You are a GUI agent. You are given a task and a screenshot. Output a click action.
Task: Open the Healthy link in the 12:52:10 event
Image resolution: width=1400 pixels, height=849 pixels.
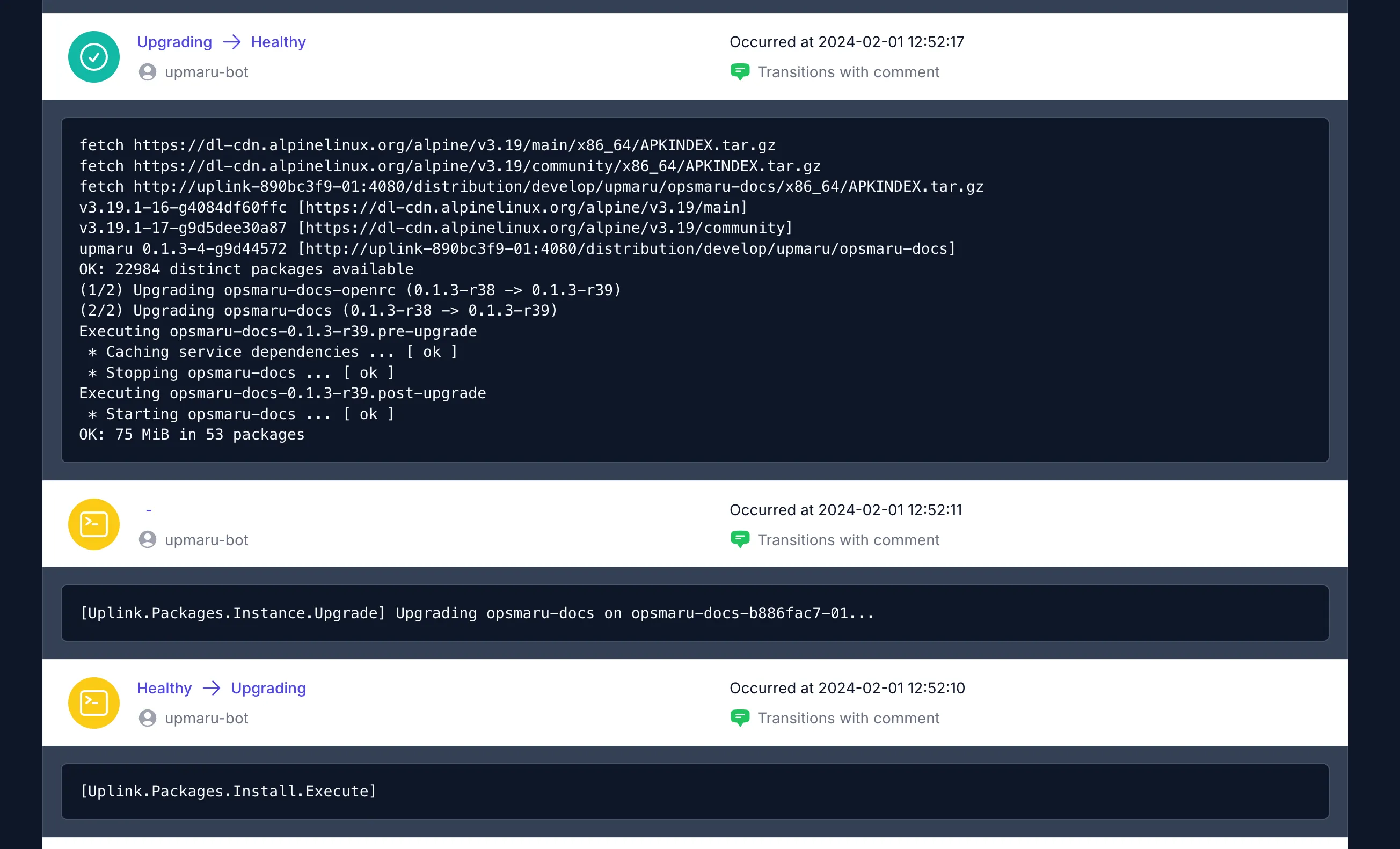[164, 689]
